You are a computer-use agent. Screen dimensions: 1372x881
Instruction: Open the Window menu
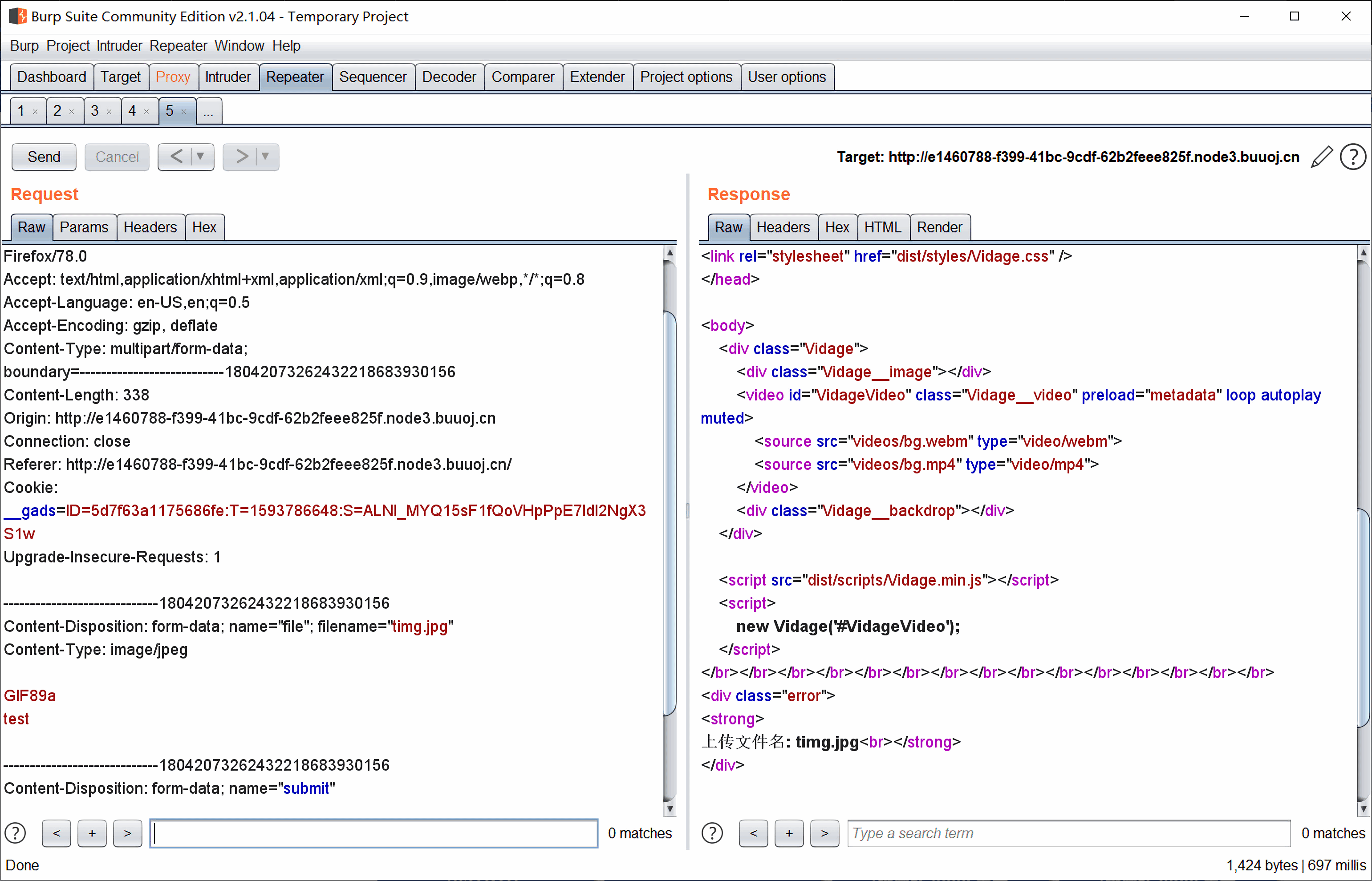click(239, 46)
